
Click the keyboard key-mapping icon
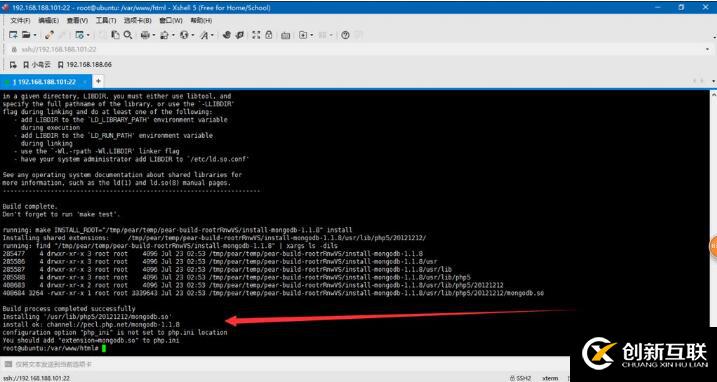click(286, 35)
